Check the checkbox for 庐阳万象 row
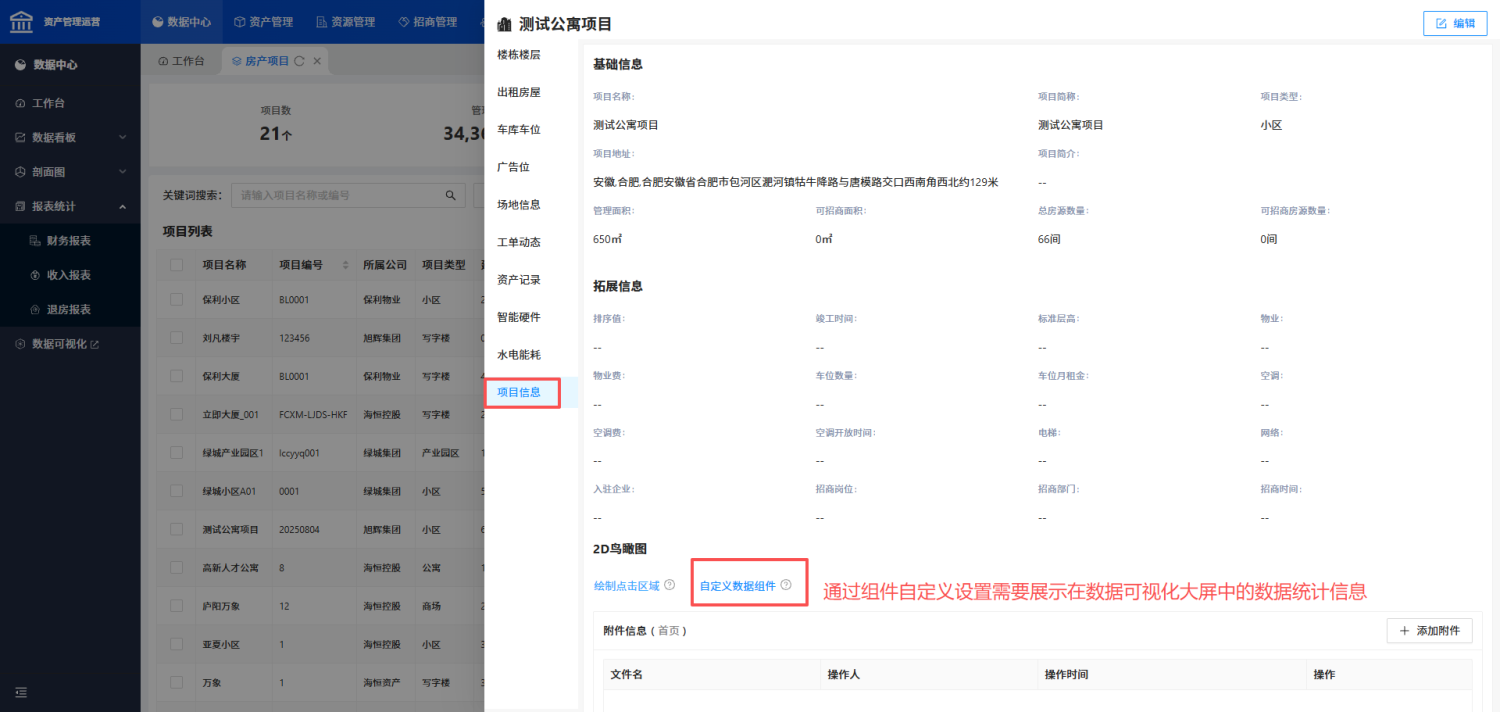Image resolution: width=1500 pixels, height=712 pixels. click(177, 606)
